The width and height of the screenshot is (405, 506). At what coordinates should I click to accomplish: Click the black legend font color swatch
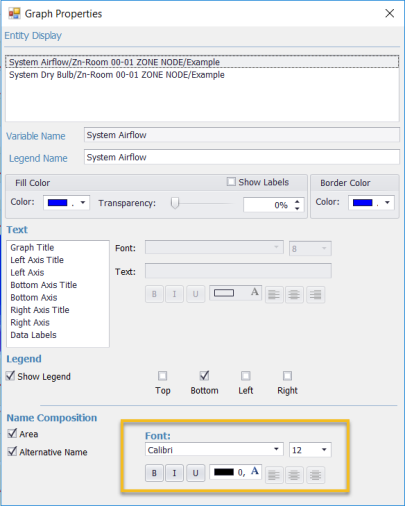[x=224, y=472]
